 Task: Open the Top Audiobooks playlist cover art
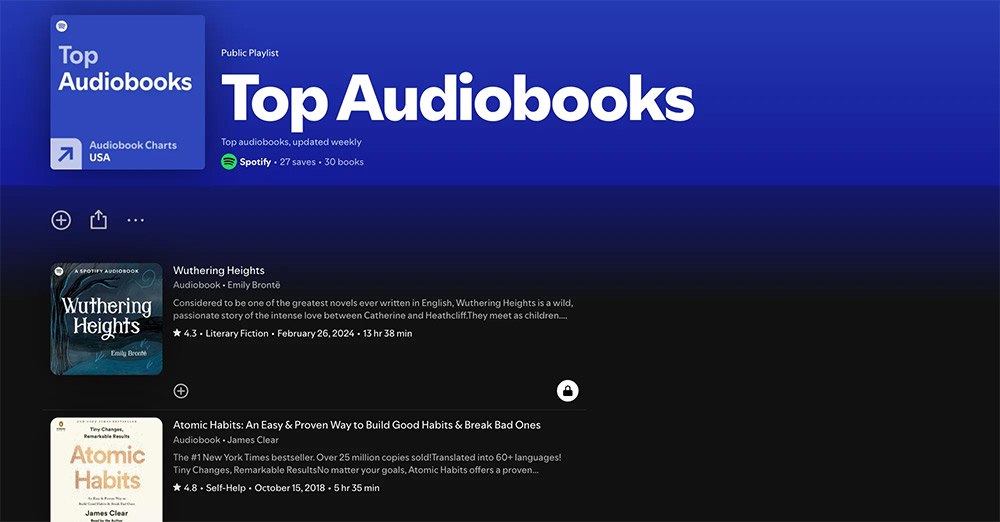128,93
